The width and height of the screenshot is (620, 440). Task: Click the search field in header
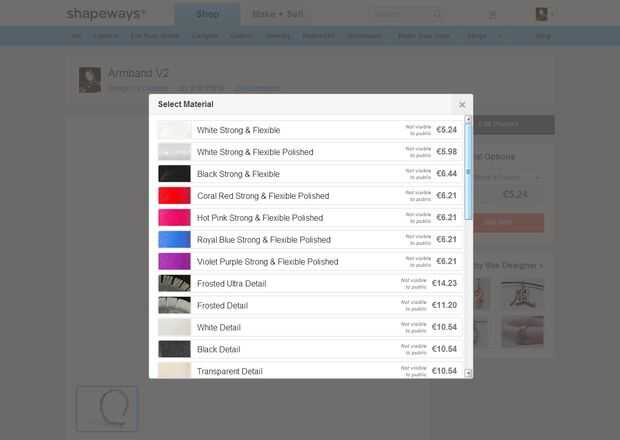tap(400, 14)
